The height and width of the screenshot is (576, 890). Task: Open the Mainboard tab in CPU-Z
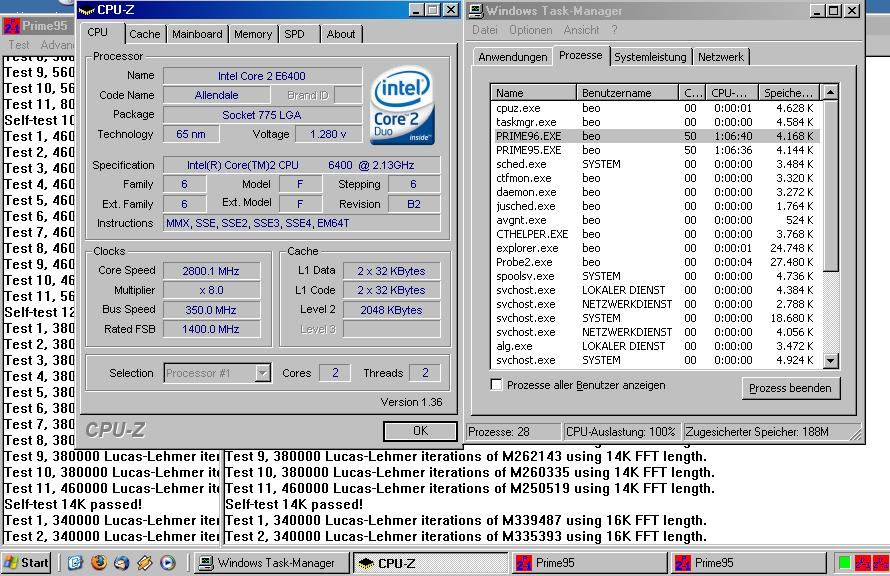coord(197,34)
